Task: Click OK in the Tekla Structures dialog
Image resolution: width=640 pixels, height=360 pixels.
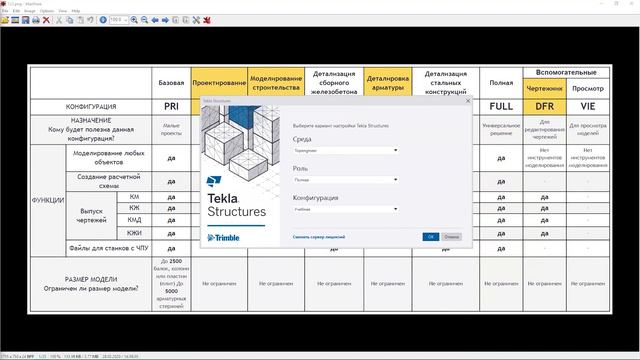Action: [x=431, y=237]
